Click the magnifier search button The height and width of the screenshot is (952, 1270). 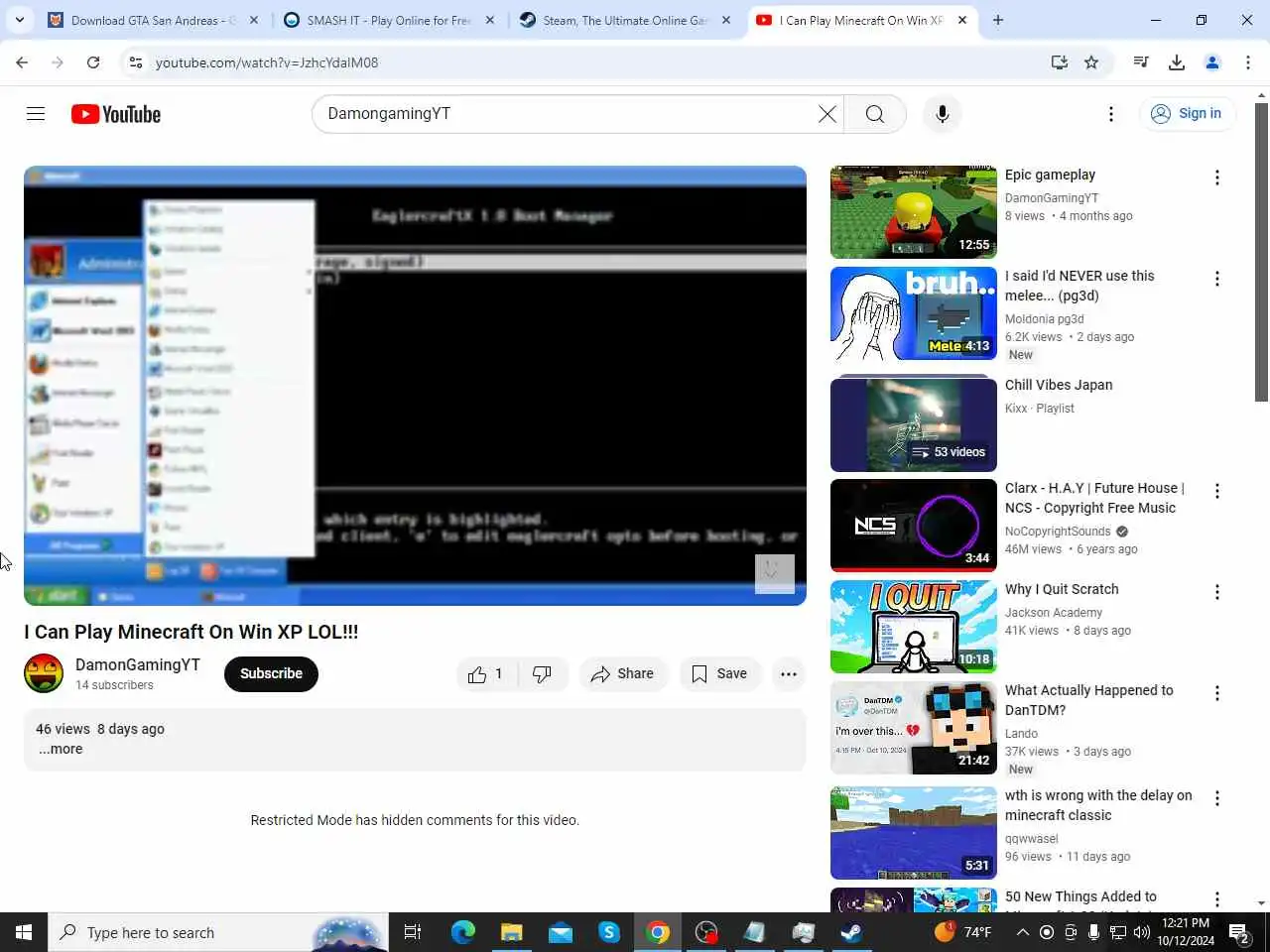point(875,114)
